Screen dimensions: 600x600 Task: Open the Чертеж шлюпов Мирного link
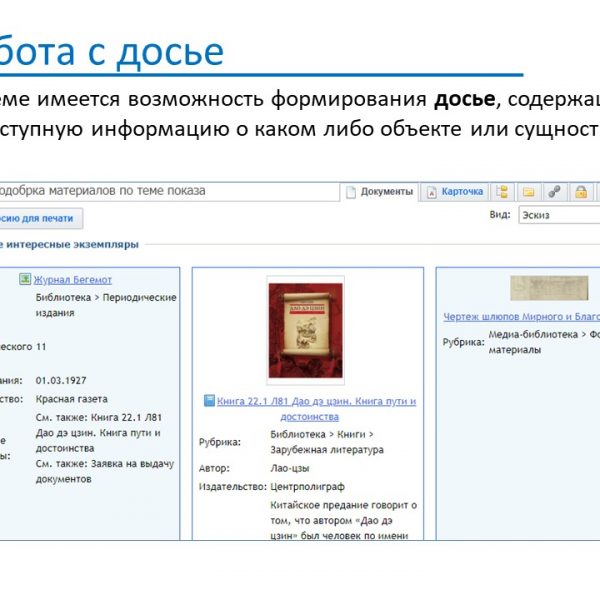click(x=520, y=317)
